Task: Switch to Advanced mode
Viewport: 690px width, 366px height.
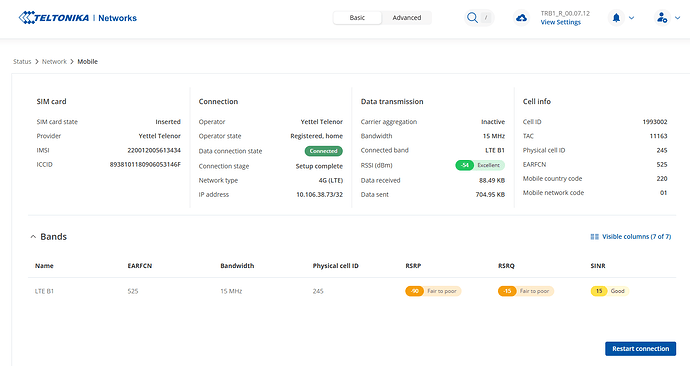Action: coord(407,18)
